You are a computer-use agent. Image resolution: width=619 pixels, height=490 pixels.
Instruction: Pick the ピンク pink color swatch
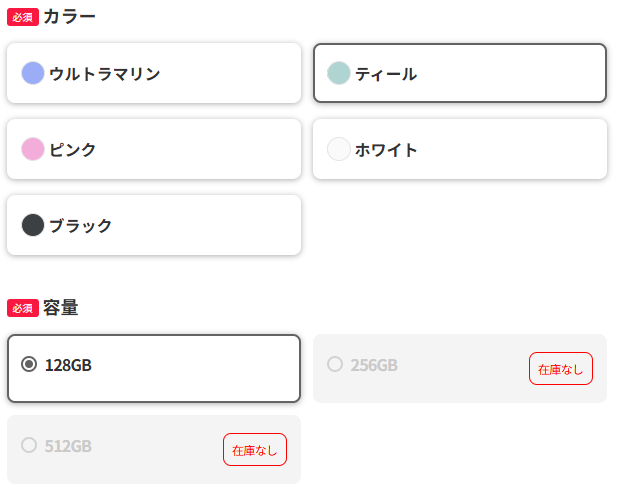point(33,149)
